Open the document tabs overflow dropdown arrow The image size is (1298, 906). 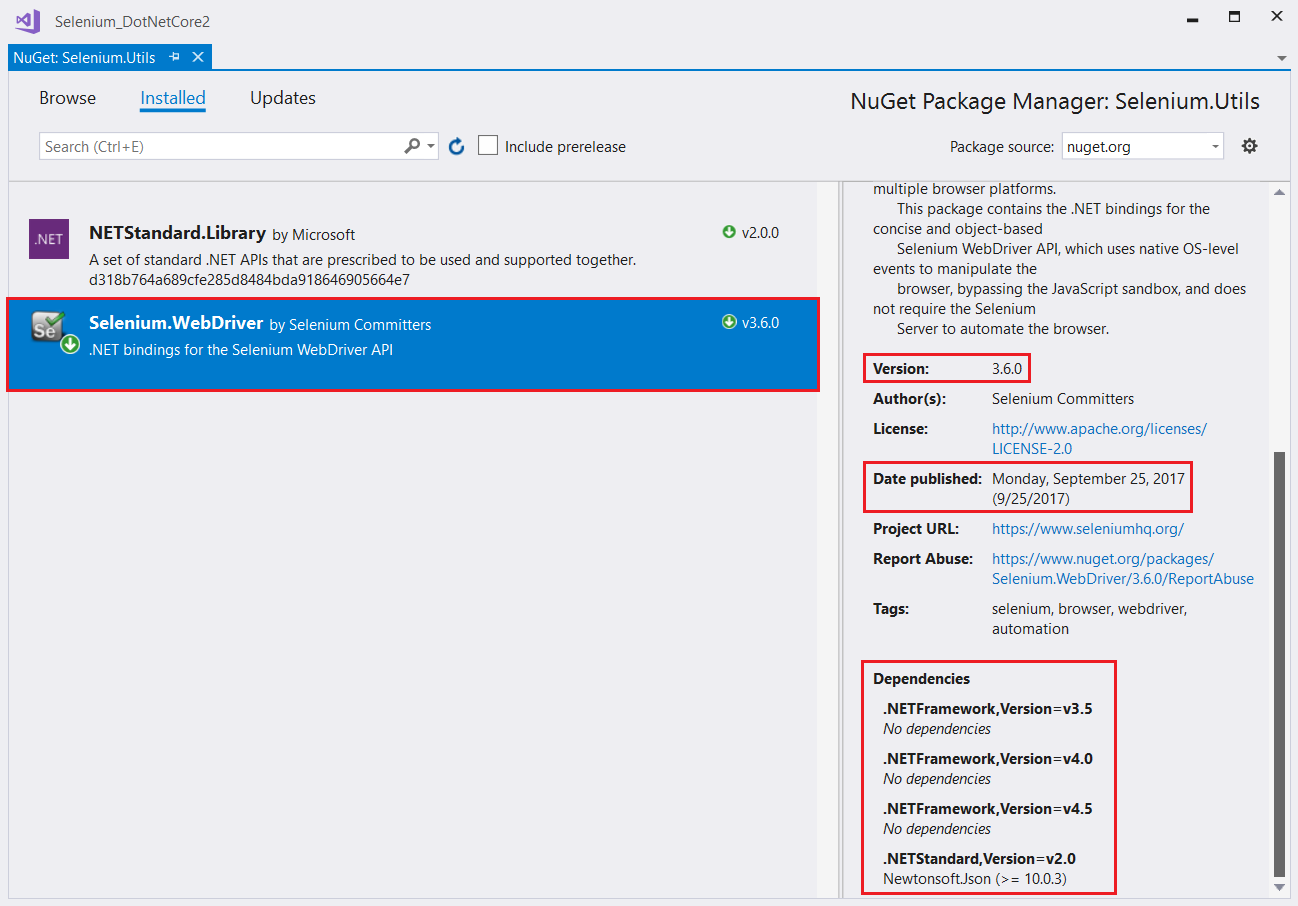pos(1282,58)
